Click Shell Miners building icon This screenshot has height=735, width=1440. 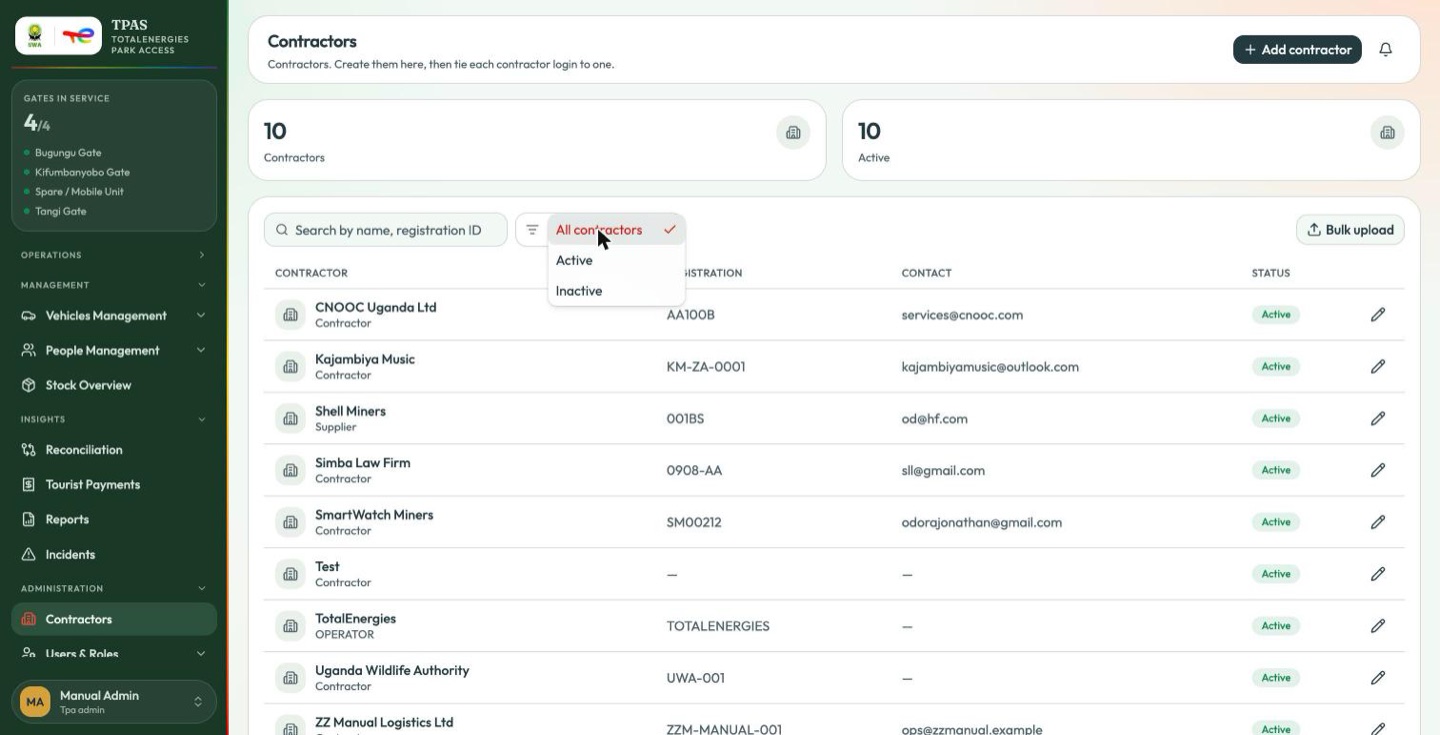(290, 419)
